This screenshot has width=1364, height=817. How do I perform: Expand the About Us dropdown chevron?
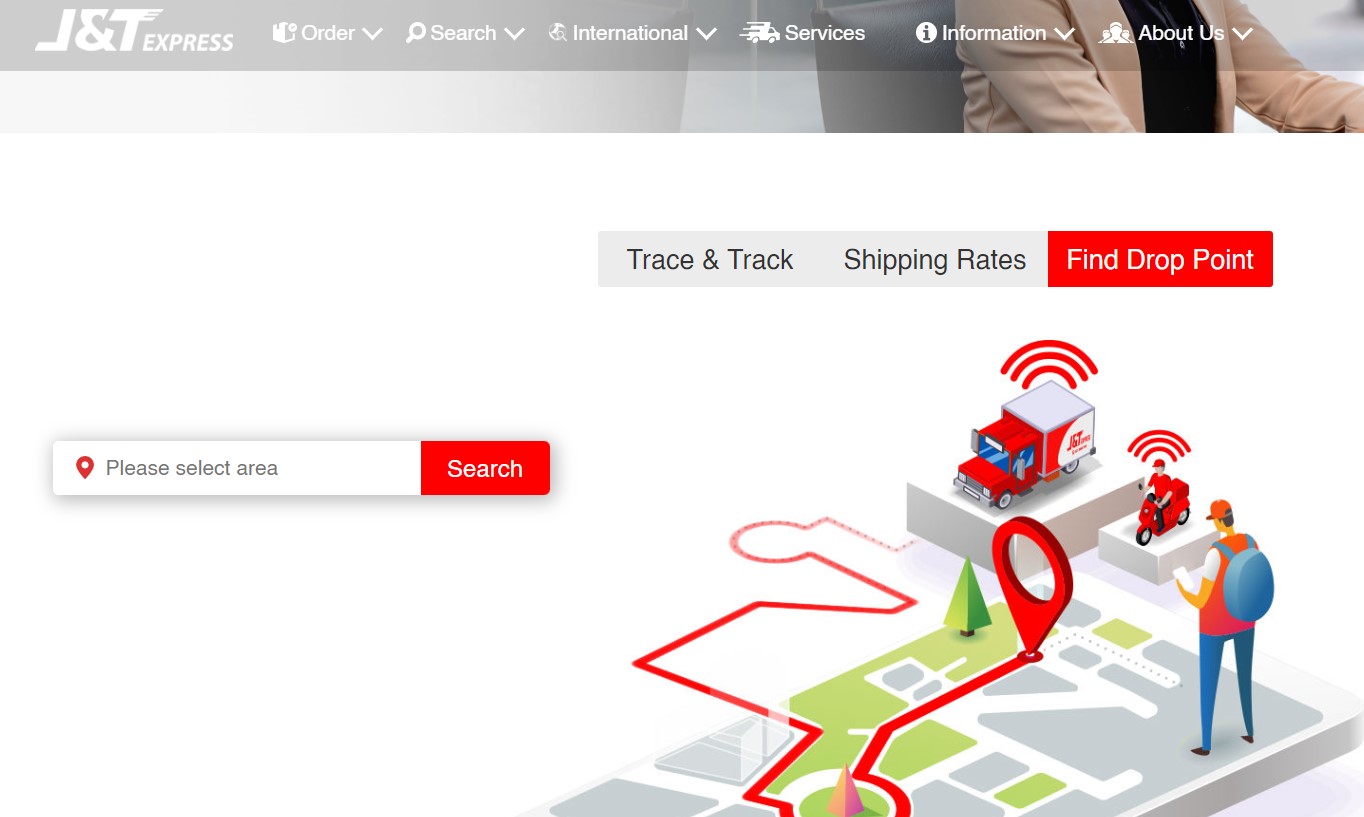[x=1242, y=34]
